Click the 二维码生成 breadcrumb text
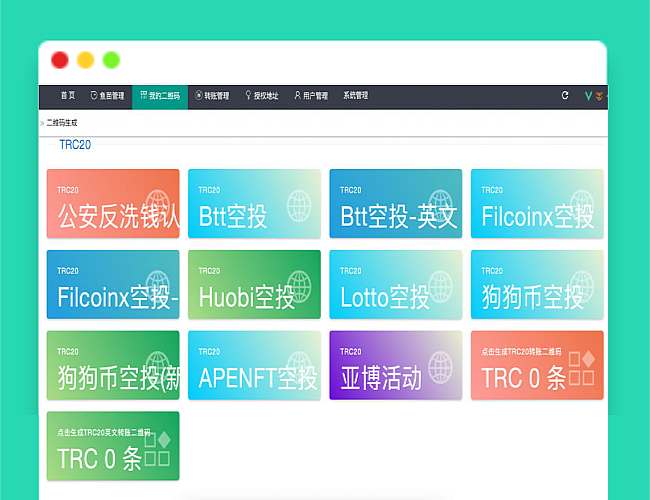Image resolution: width=650 pixels, height=500 pixels. (x=62, y=123)
